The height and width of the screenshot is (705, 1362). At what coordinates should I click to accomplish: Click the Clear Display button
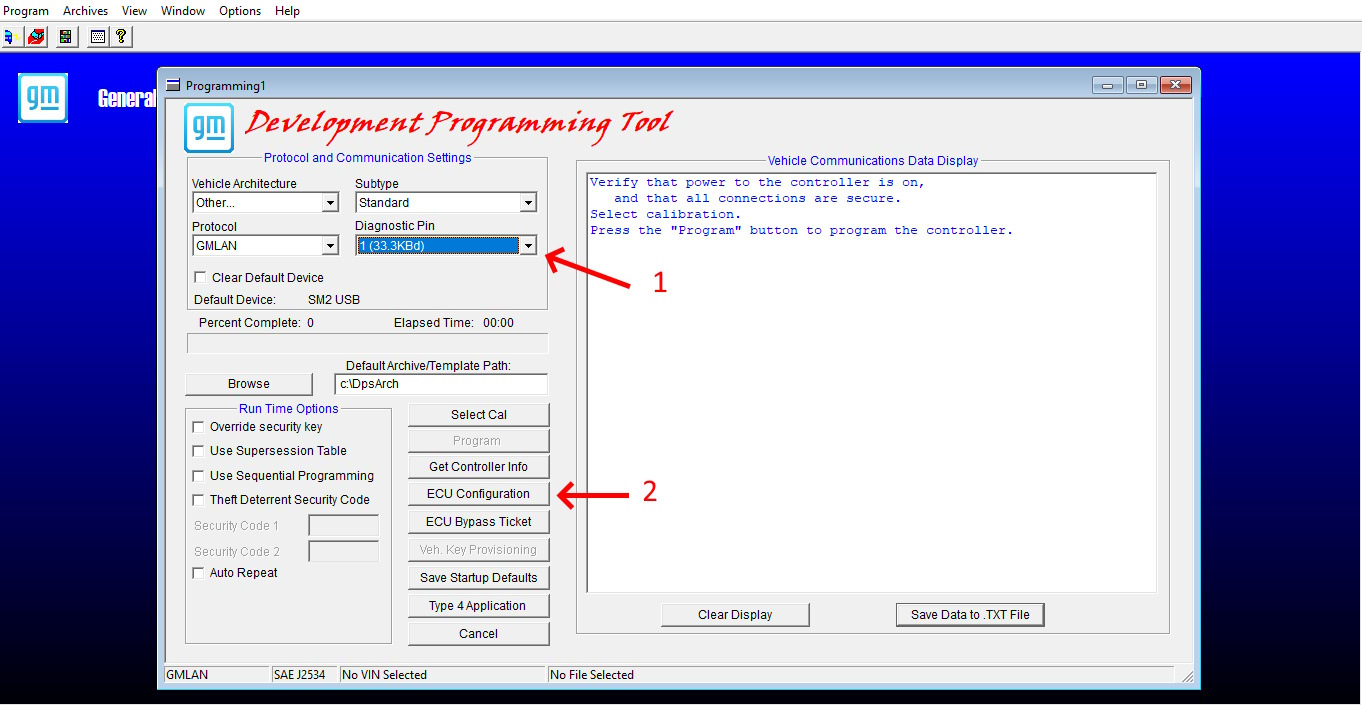click(x=735, y=615)
